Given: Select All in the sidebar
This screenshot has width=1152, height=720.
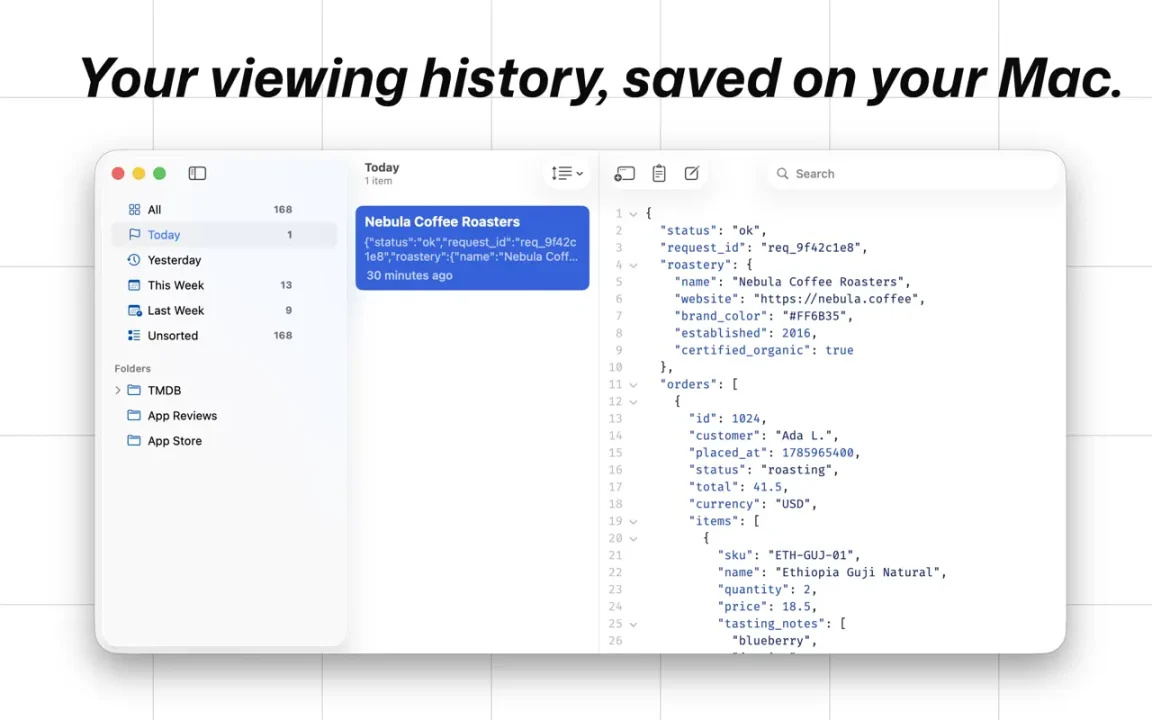Looking at the screenshot, I should tap(224, 209).
